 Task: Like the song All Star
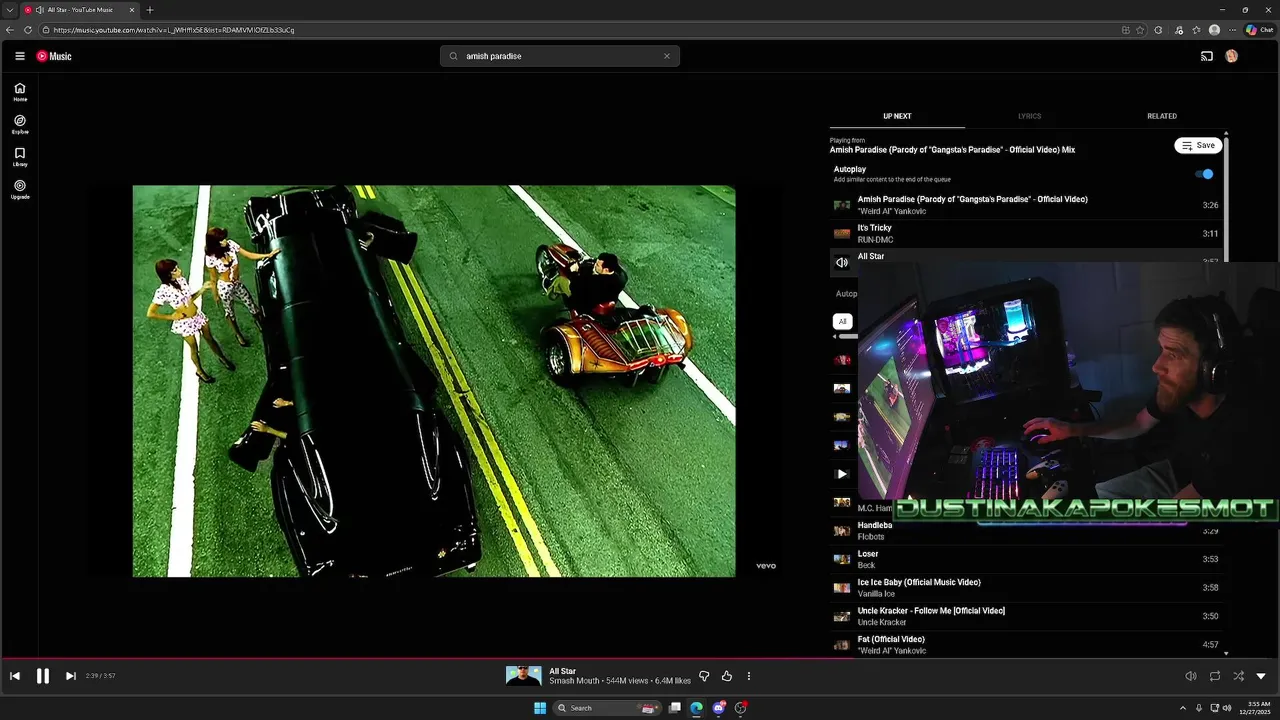point(727,676)
